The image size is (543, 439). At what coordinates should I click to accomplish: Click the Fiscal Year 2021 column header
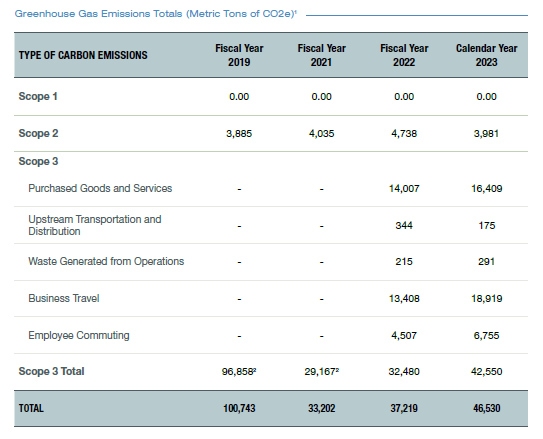click(321, 55)
